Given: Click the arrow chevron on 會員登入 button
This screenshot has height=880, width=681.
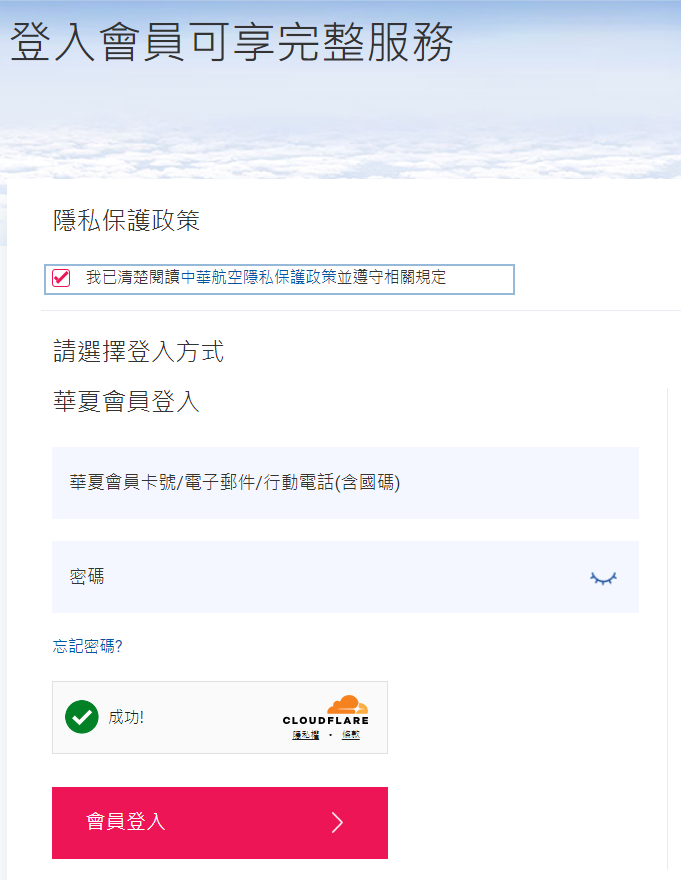Looking at the screenshot, I should point(337,823).
